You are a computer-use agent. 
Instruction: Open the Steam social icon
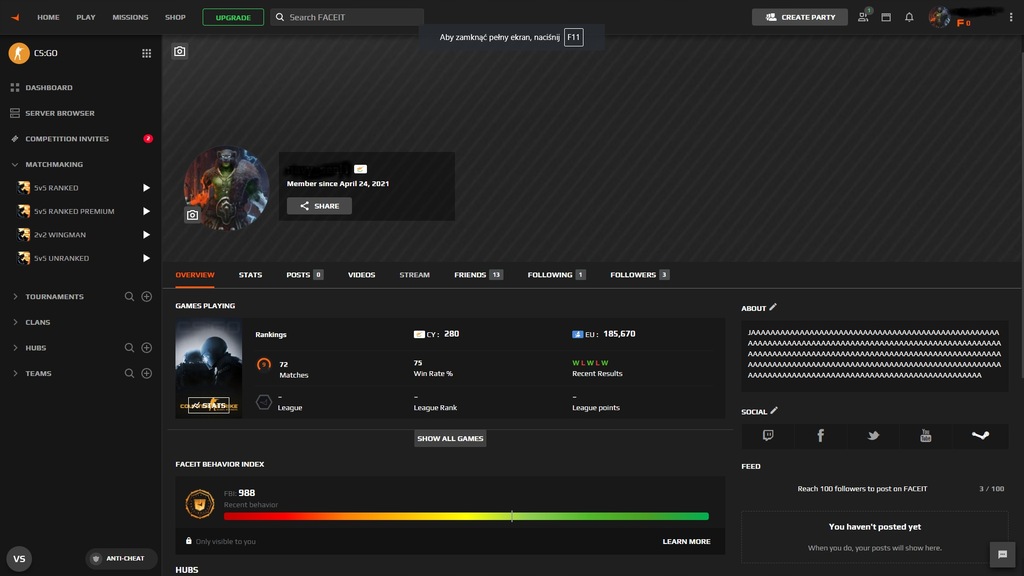[x=979, y=436]
